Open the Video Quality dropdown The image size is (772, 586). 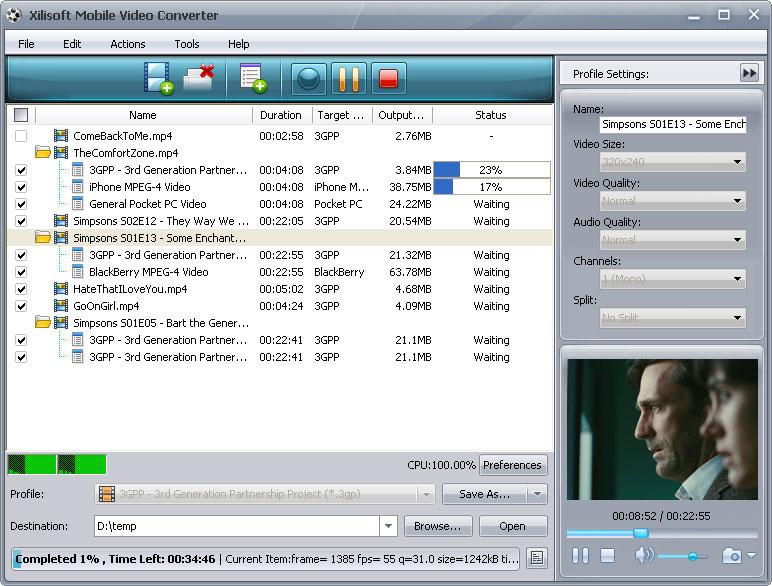point(673,201)
